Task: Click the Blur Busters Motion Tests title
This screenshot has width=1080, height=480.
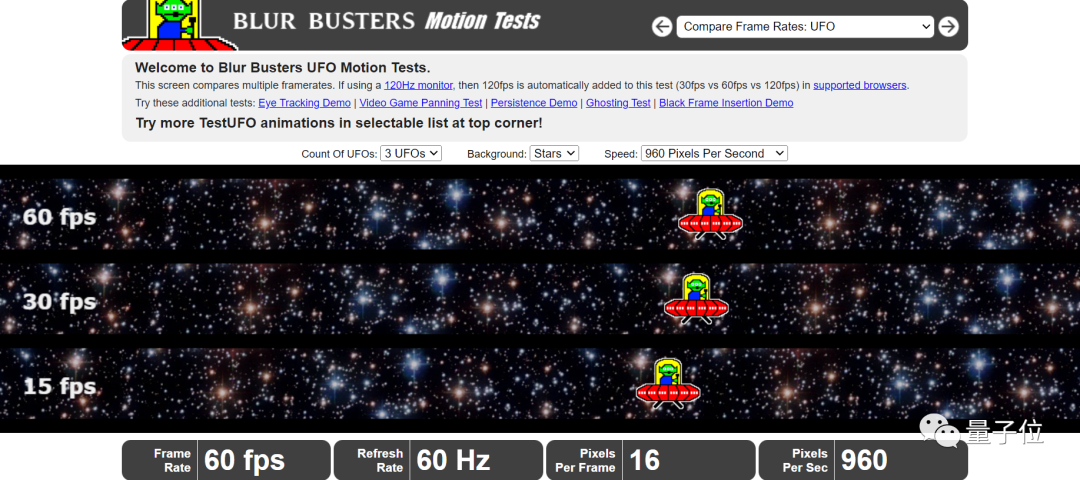Action: 386,21
